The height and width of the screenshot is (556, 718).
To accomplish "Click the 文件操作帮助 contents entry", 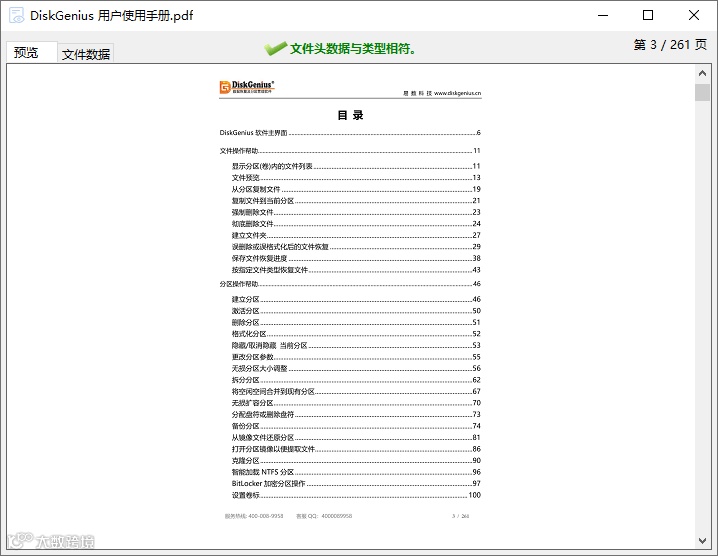I will 350,151.
